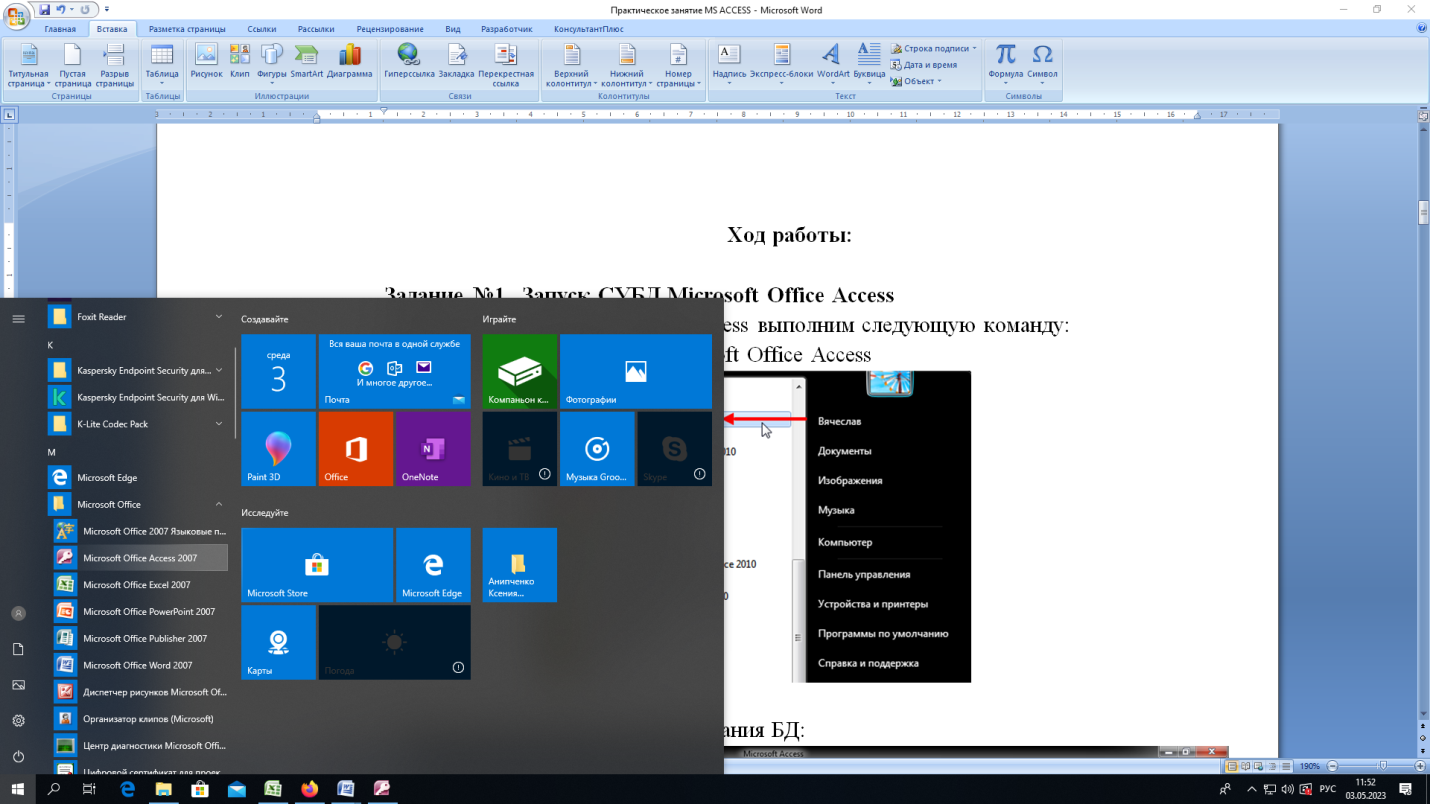Open Firefox from the taskbar
The height and width of the screenshot is (804, 1430).
click(309, 789)
